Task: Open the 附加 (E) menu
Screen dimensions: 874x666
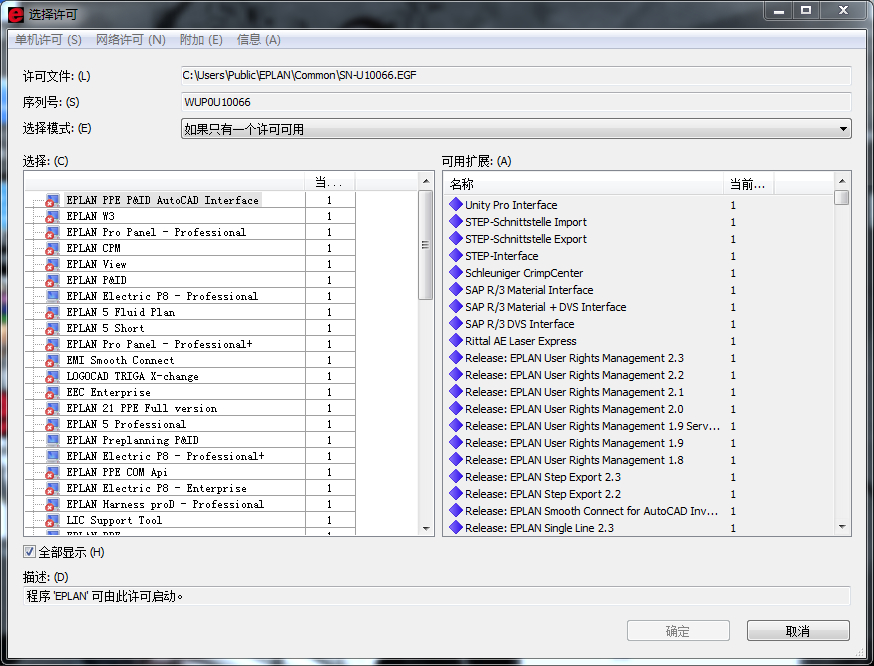Action: (201, 40)
